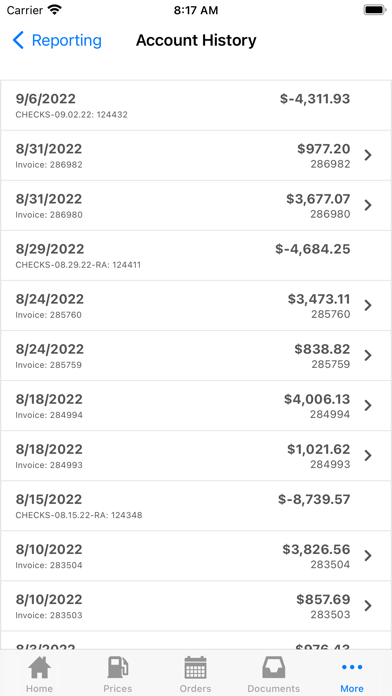
Task: Open chevron for invoice 283503
Action: 368,605
